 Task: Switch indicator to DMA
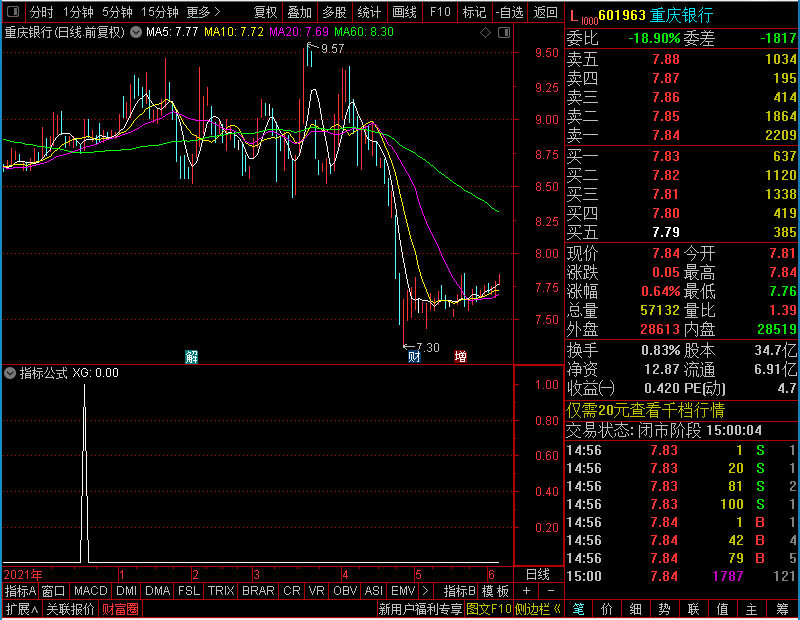pyautogui.click(x=158, y=591)
